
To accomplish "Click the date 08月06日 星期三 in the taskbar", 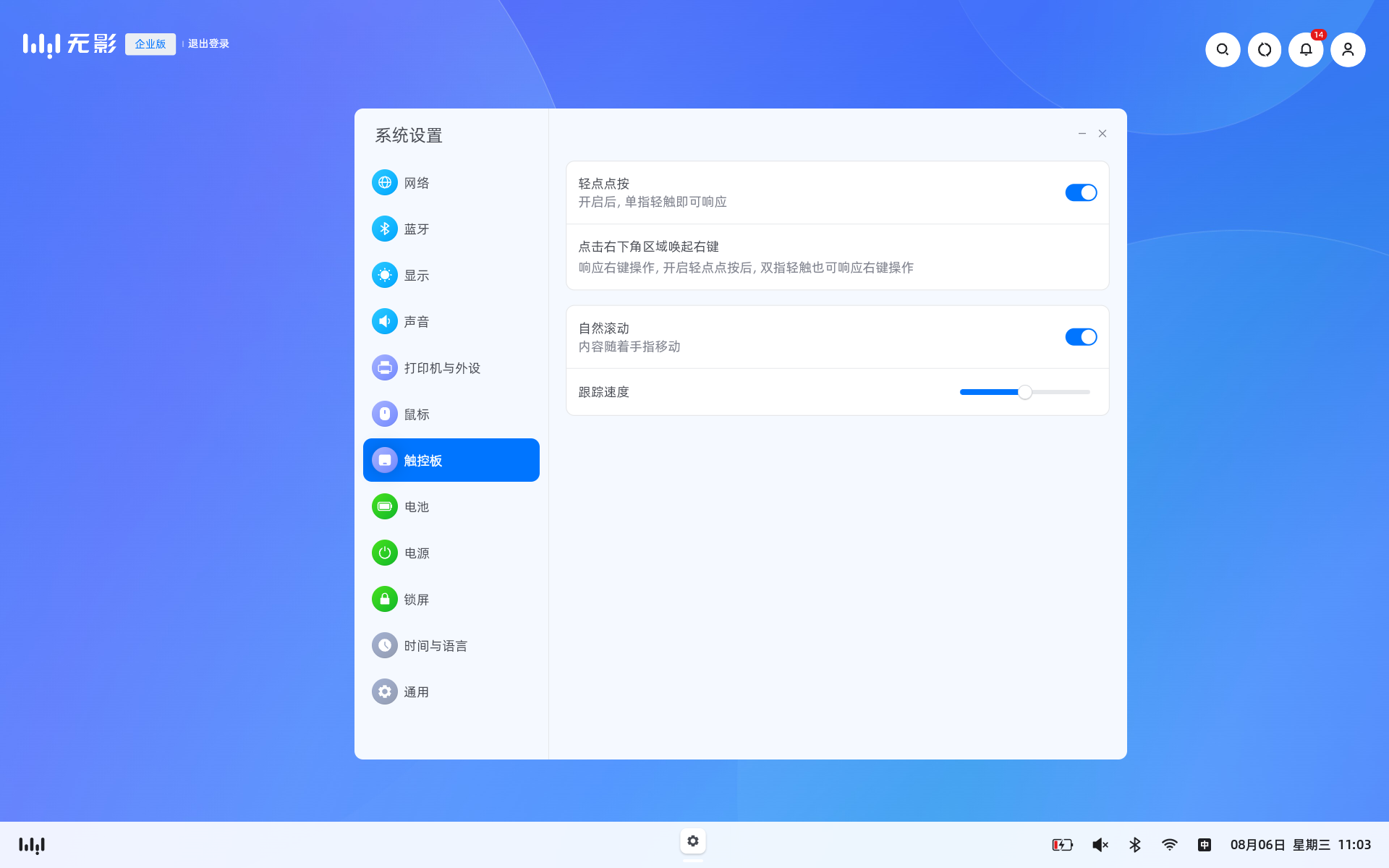I will [x=1280, y=845].
